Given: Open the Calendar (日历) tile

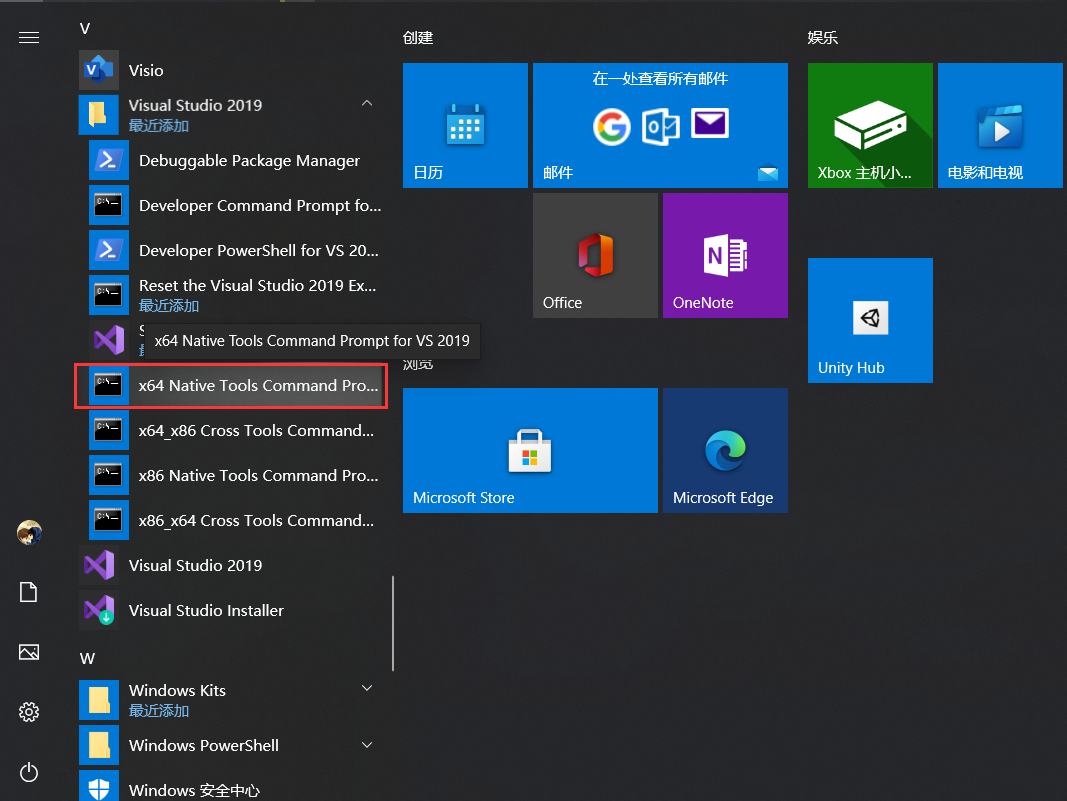Looking at the screenshot, I should [465, 125].
